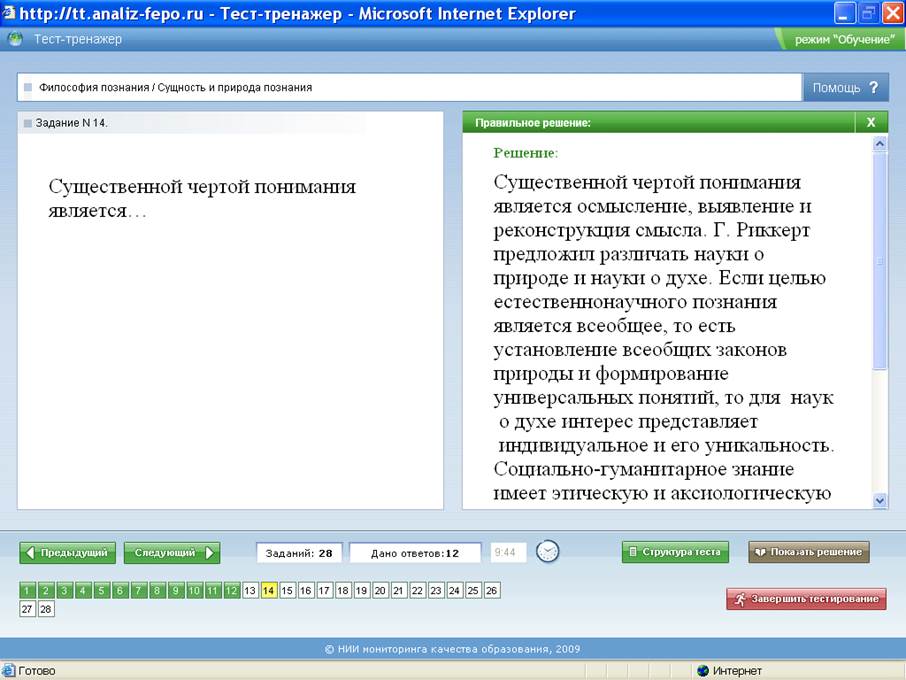The image size is (906, 680).
Task: Jump to question 1
Action: (x=27, y=590)
